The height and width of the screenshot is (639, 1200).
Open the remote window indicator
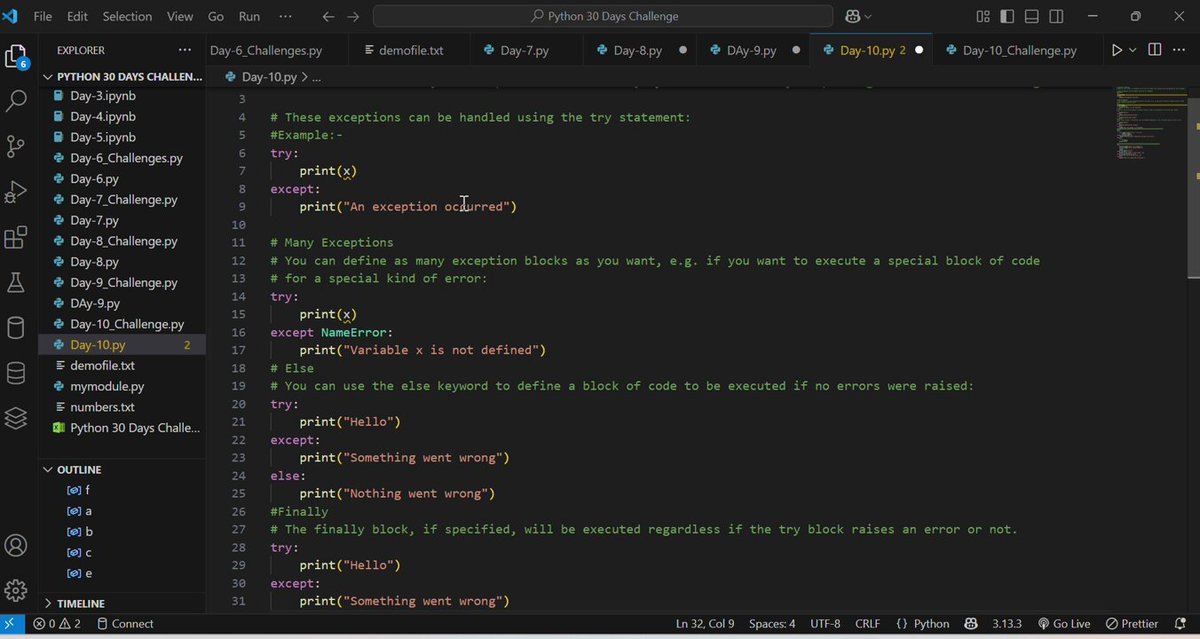coord(11,624)
